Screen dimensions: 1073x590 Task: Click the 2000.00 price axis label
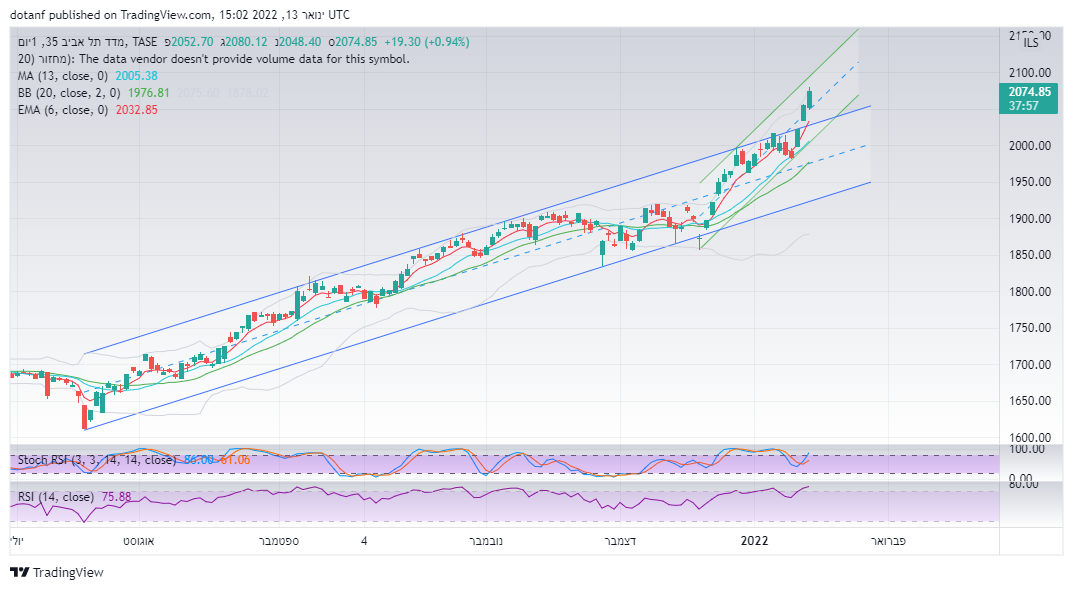1030,146
